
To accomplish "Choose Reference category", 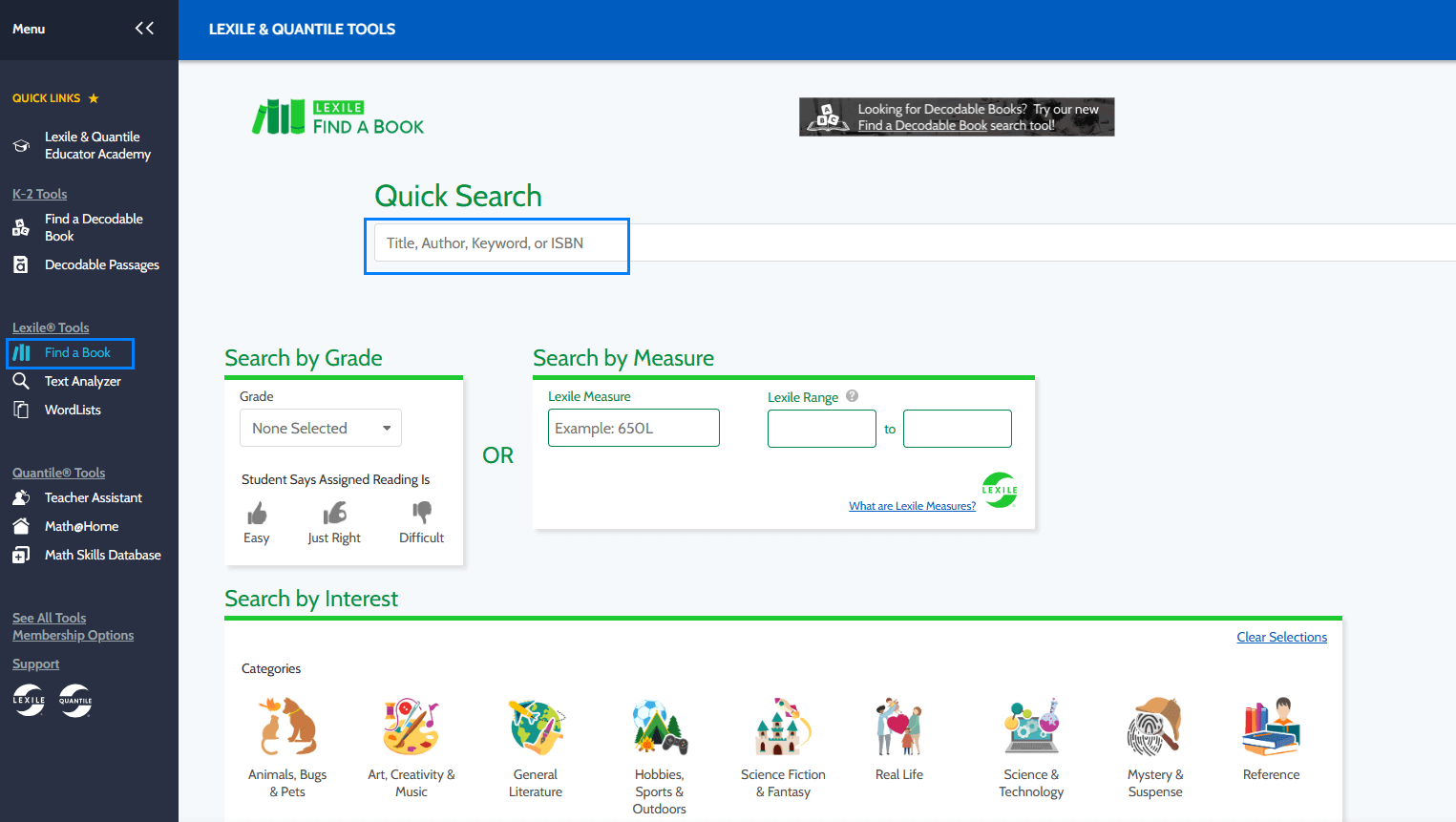I will click(x=1272, y=739).
